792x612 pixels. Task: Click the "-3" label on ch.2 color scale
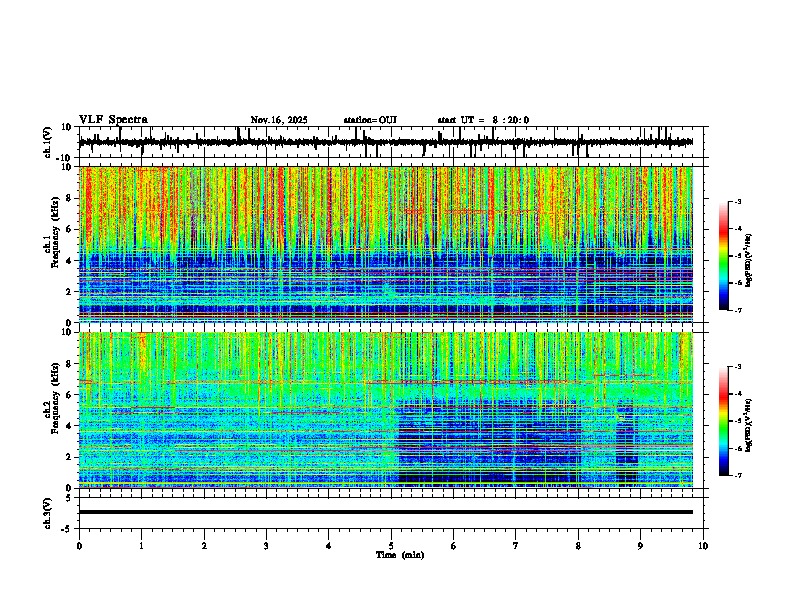[737, 367]
